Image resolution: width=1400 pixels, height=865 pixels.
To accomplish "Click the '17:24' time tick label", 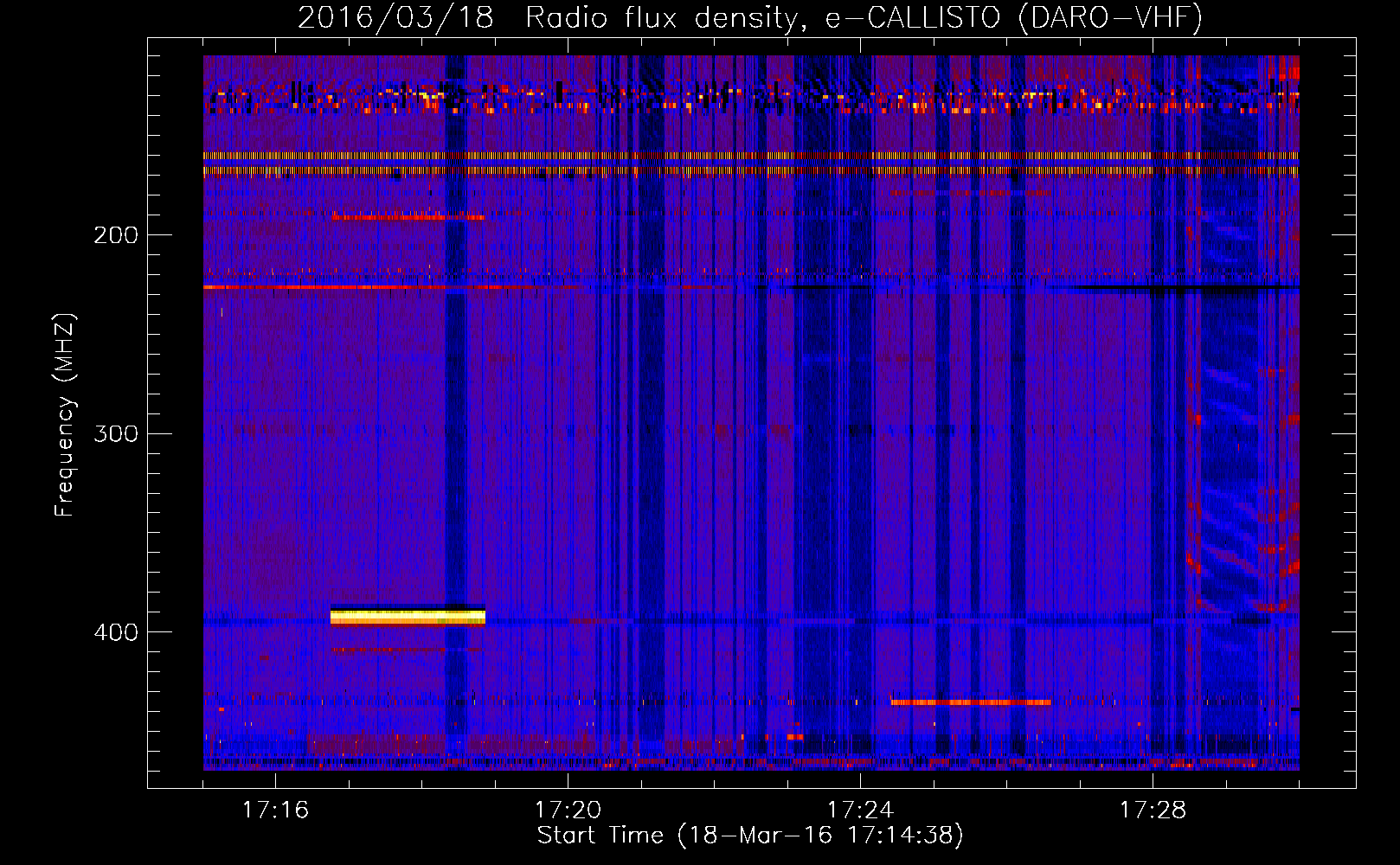I will pyautogui.click(x=860, y=810).
